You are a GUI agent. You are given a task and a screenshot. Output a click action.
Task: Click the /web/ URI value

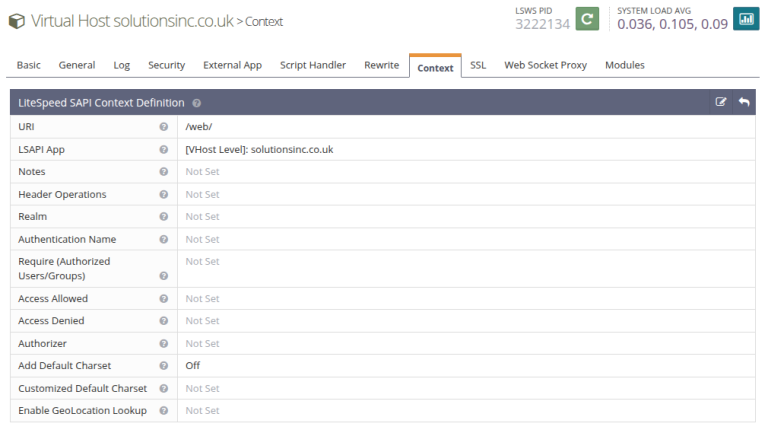(198, 127)
